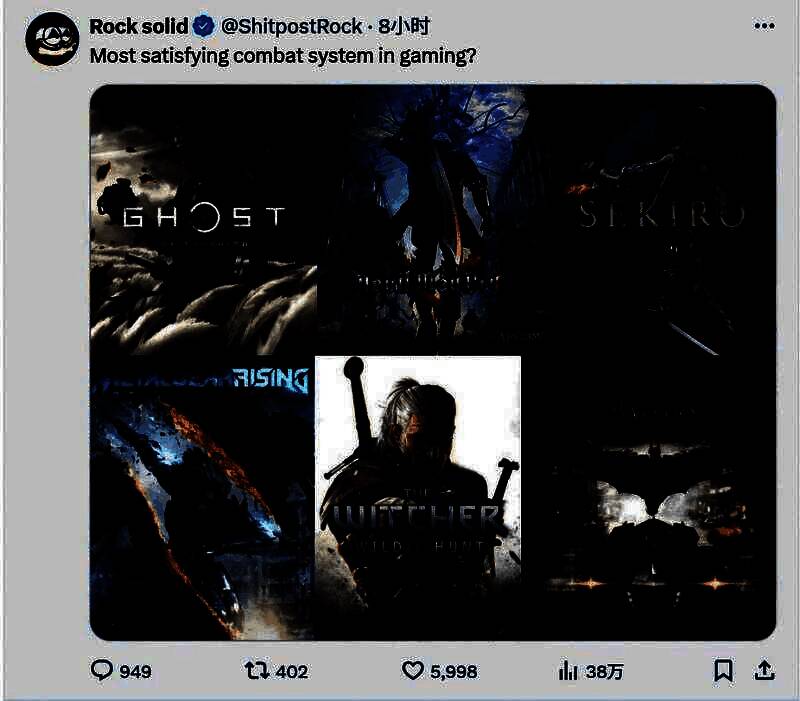Open the three-dot more options menu
Image resolution: width=800 pixels, height=701 pixels.
tap(764, 26)
